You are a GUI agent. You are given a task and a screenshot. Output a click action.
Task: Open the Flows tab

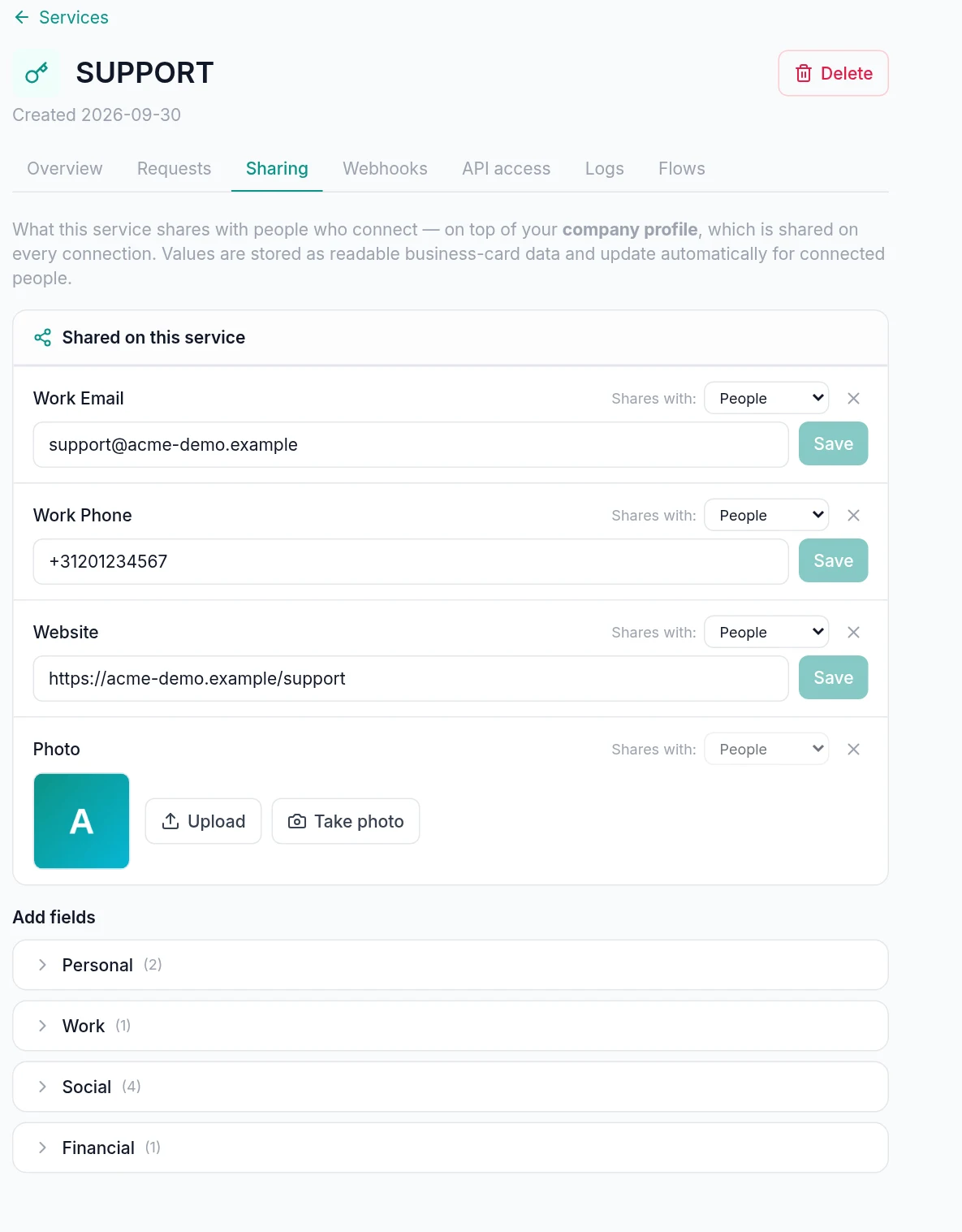681,168
